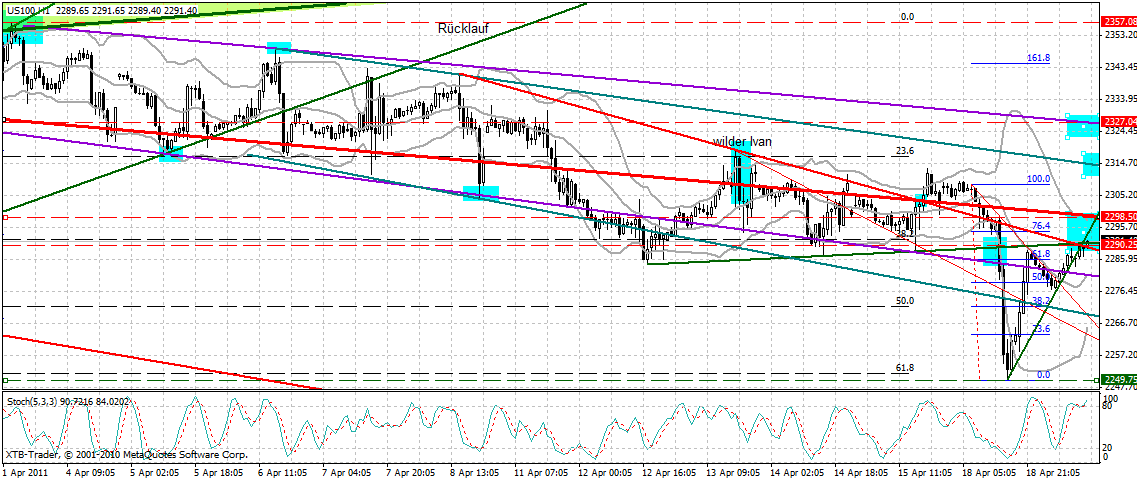Select the blue 76.4 Fibonacci level label

coord(1041,225)
